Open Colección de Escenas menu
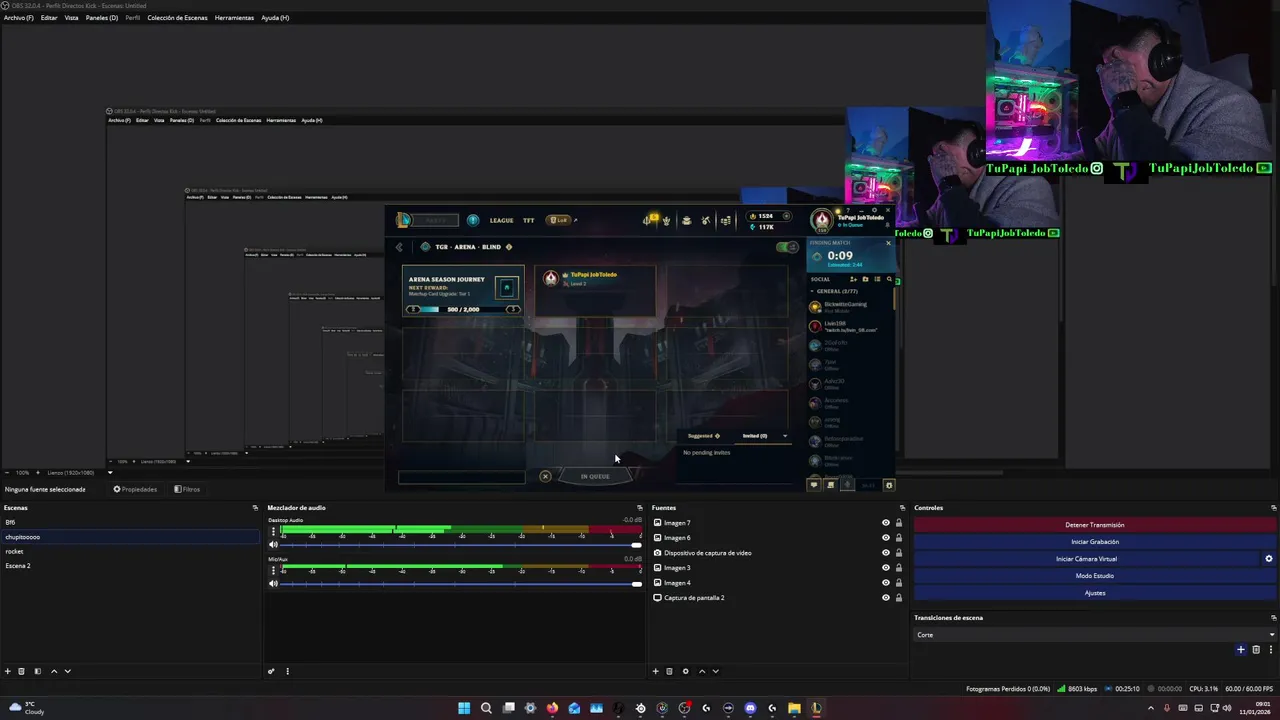This screenshot has width=1280, height=720. coord(177,18)
